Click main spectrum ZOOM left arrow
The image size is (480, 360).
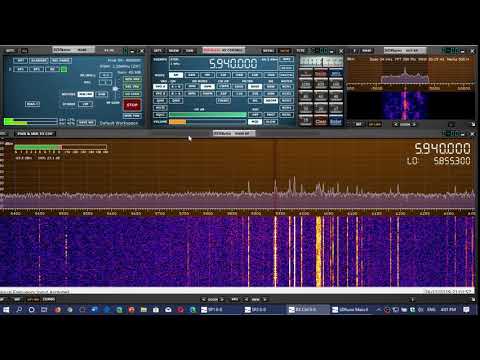pyautogui.click(x=204, y=300)
